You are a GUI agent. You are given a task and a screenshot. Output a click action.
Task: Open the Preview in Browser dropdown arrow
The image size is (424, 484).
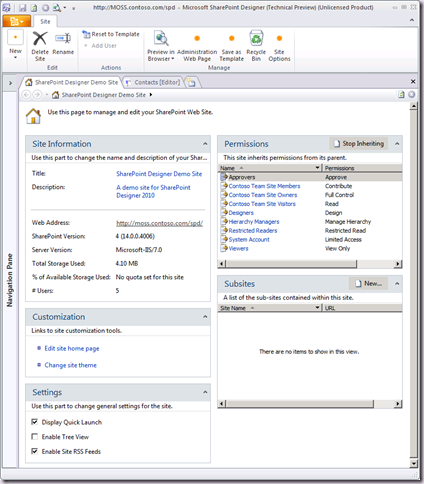[x=173, y=59]
